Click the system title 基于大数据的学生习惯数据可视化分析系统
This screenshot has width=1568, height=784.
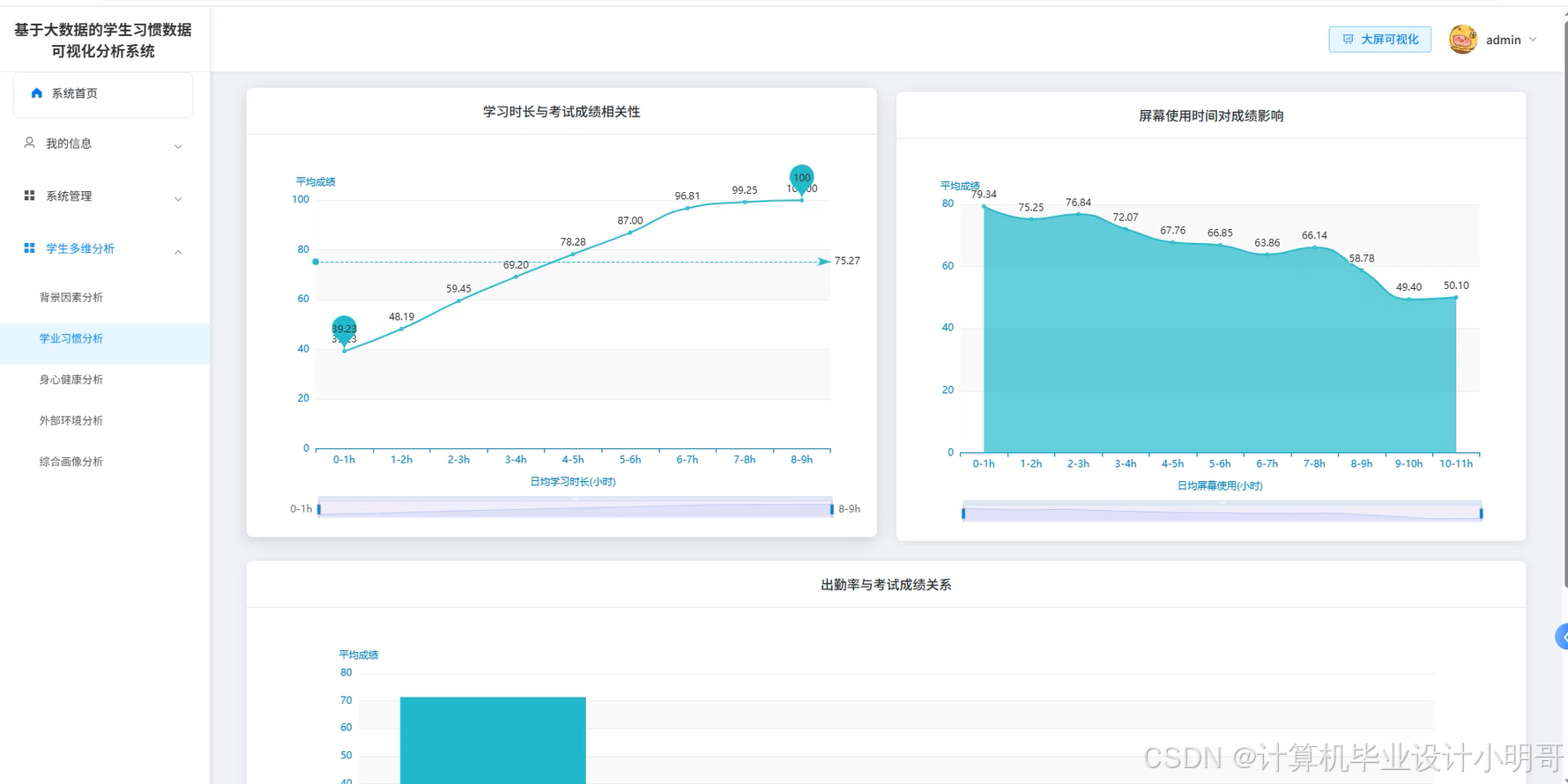pos(103,41)
